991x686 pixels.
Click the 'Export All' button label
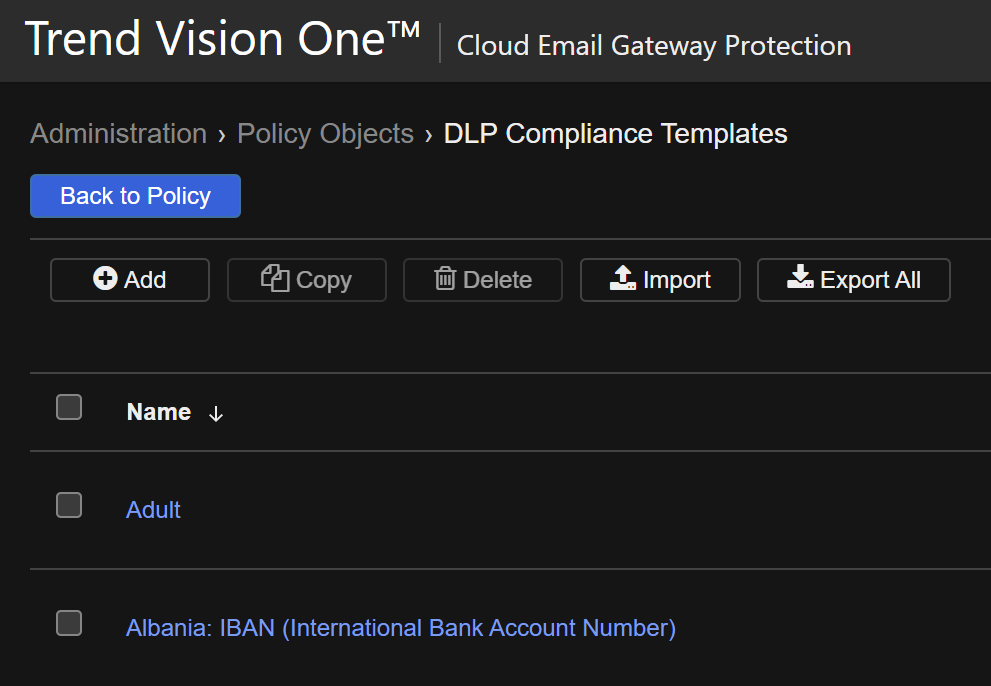[870, 280]
